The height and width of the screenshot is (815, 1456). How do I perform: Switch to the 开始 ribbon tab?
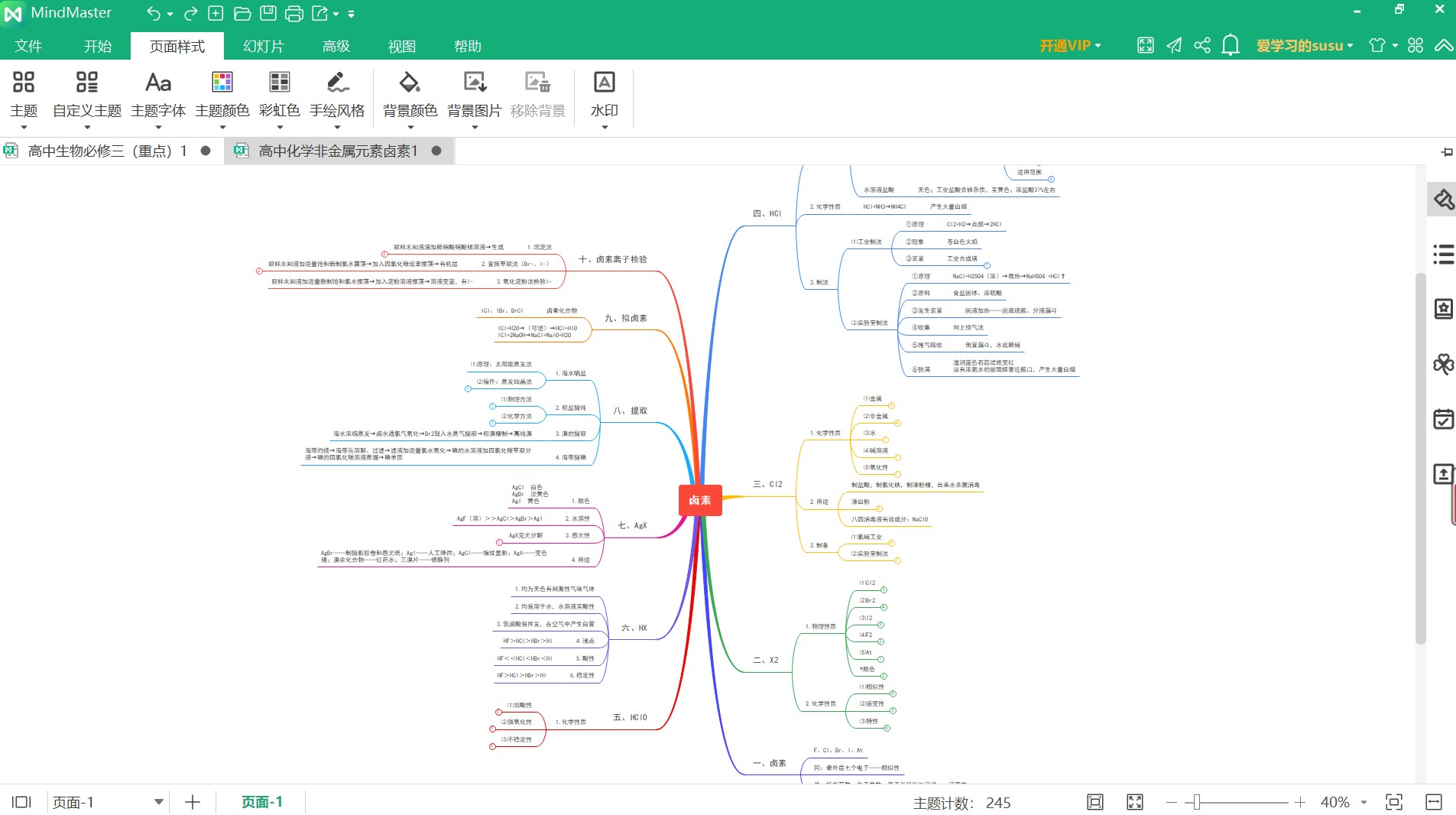[x=98, y=46]
